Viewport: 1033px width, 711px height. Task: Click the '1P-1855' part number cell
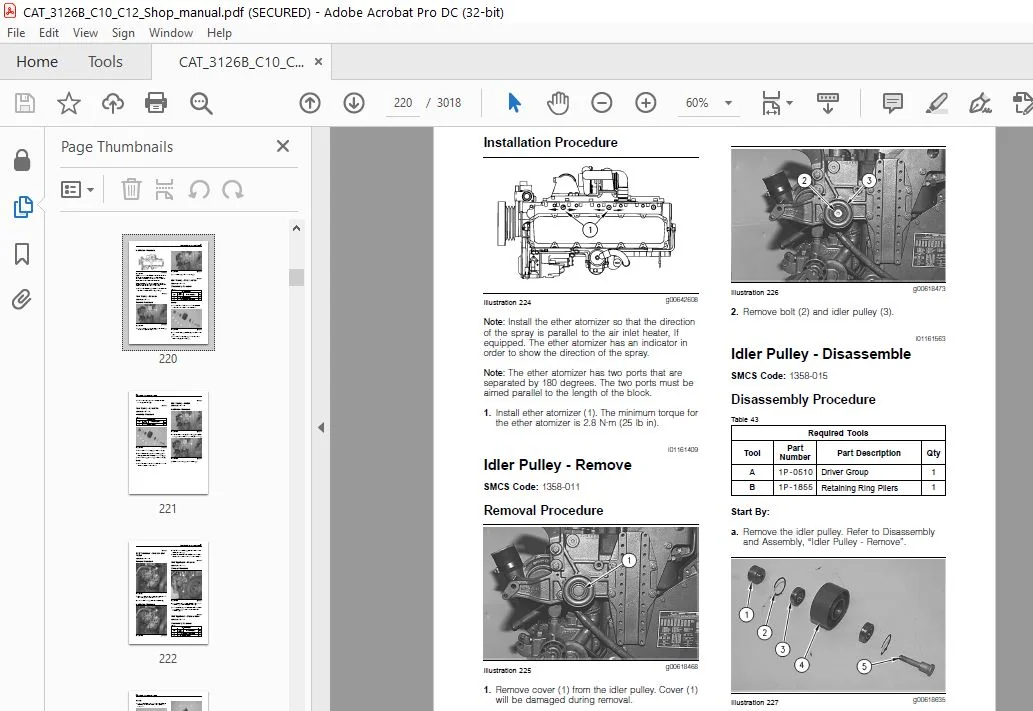click(x=795, y=488)
